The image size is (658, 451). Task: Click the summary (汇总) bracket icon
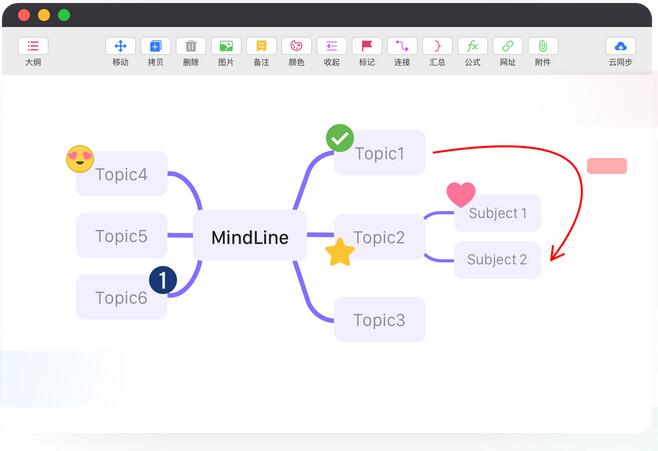pos(437,46)
